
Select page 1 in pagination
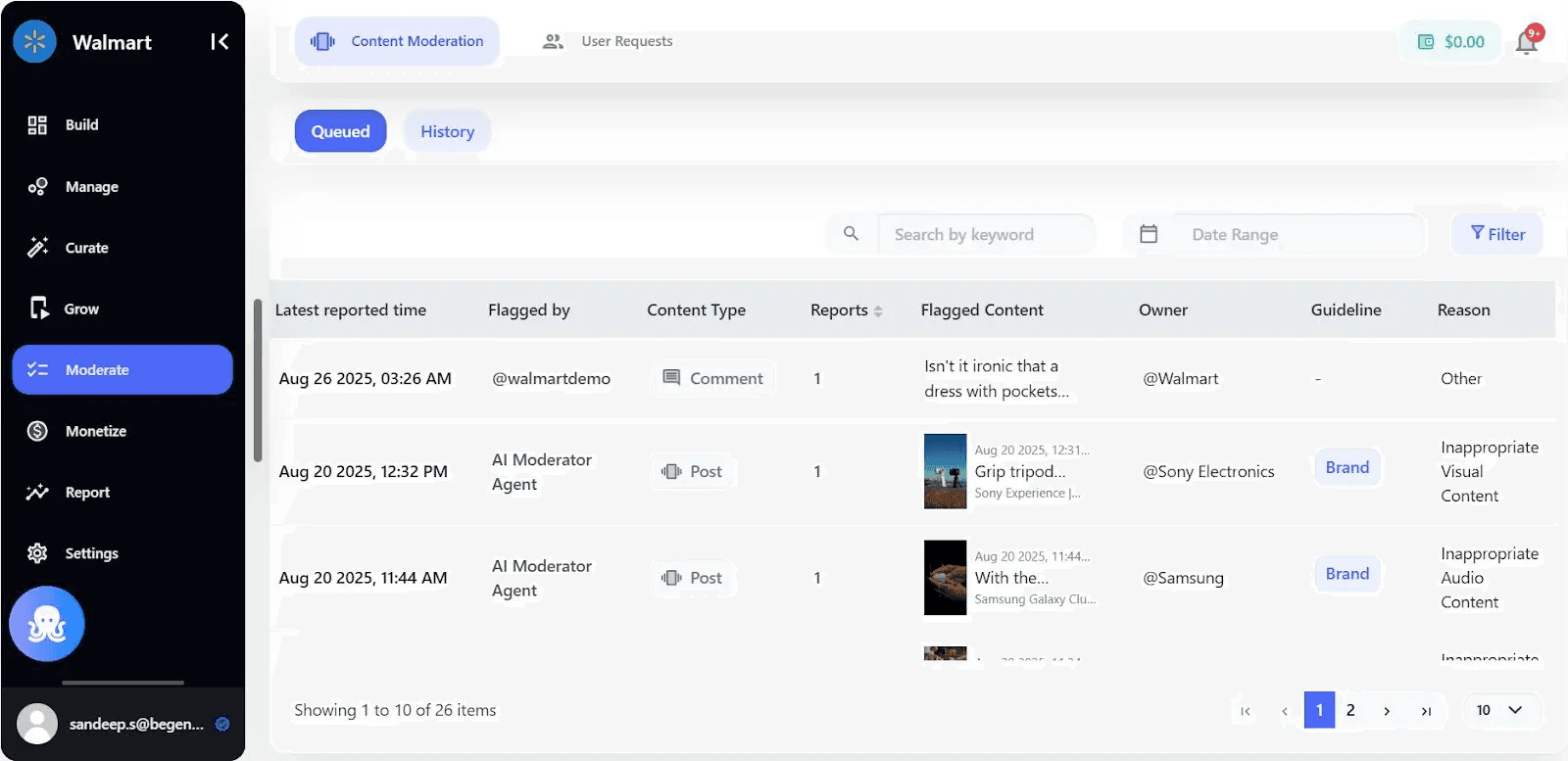(x=1319, y=710)
